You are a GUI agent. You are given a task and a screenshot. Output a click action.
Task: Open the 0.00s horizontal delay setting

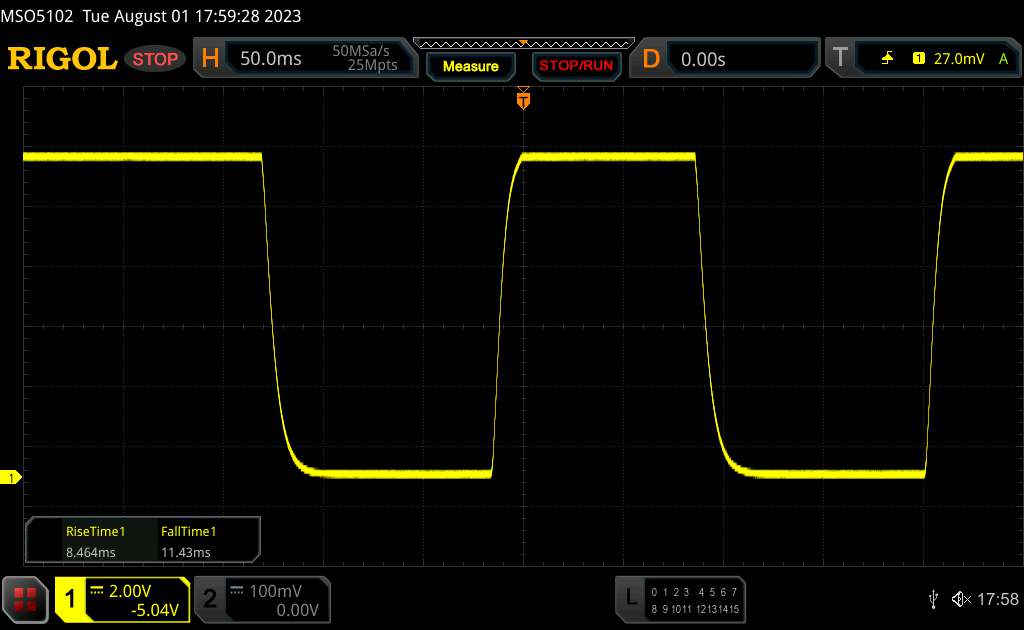(703, 59)
